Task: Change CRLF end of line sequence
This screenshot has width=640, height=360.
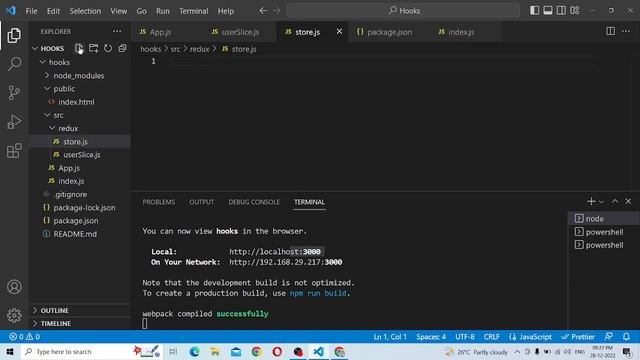Action: point(491,337)
